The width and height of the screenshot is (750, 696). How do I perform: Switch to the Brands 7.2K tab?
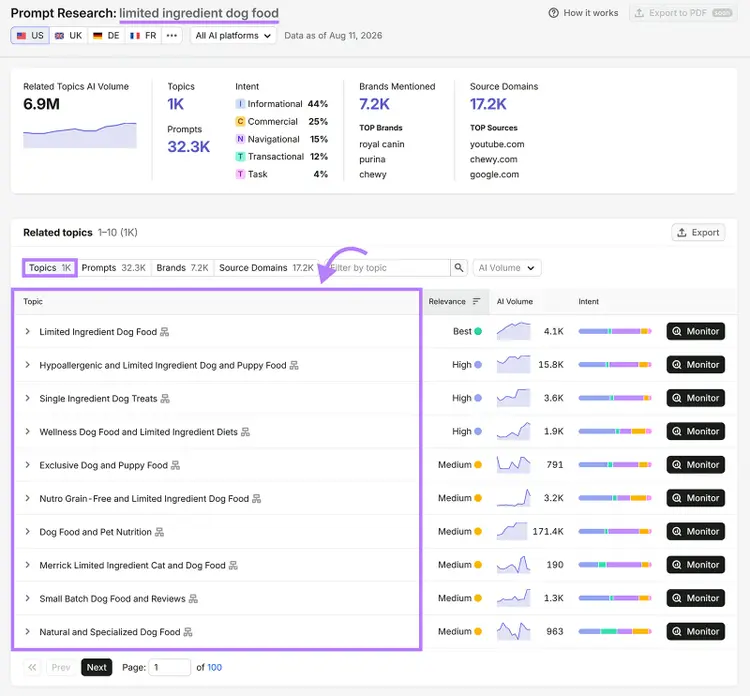(x=182, y=268)
